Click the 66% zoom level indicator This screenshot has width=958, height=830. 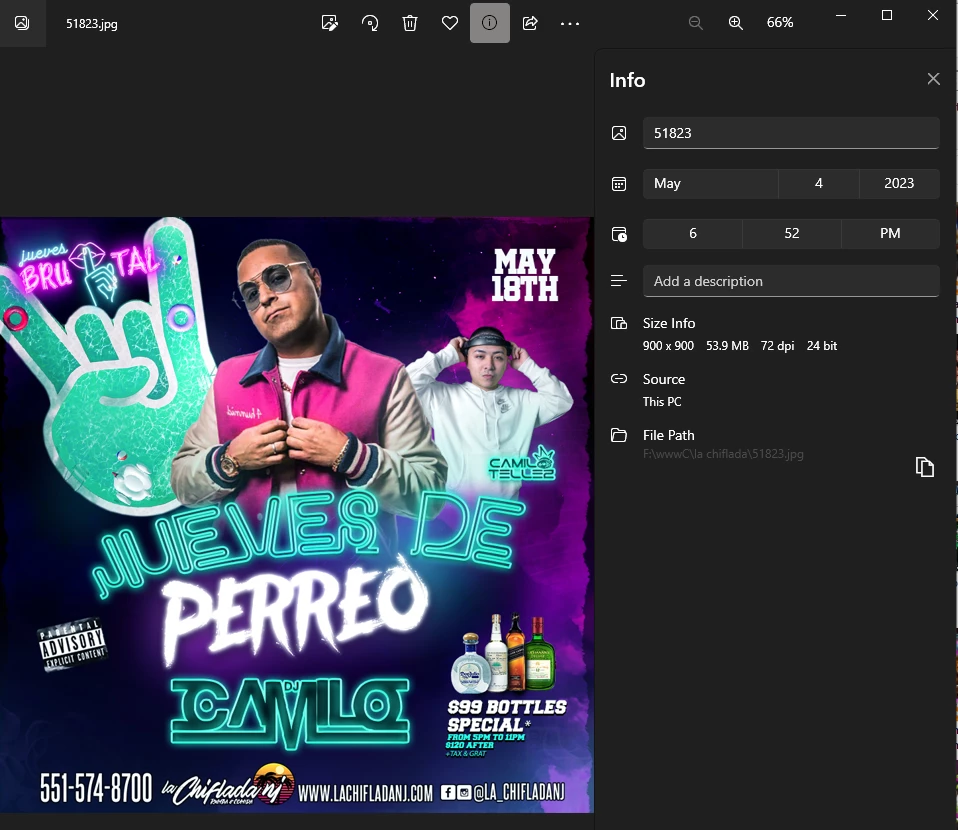[x=780, y=23]
